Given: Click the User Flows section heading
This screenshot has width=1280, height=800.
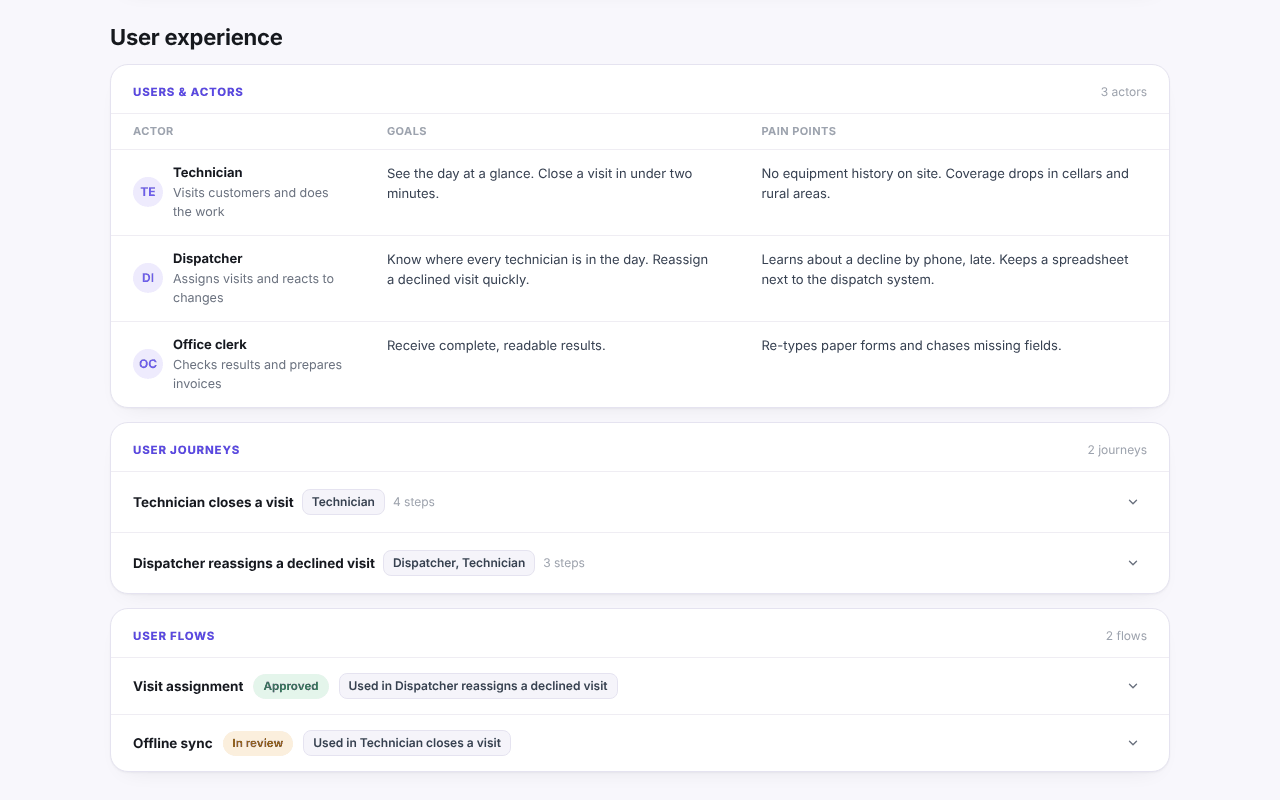Looking at the screenshot, I should click(174, 636).
